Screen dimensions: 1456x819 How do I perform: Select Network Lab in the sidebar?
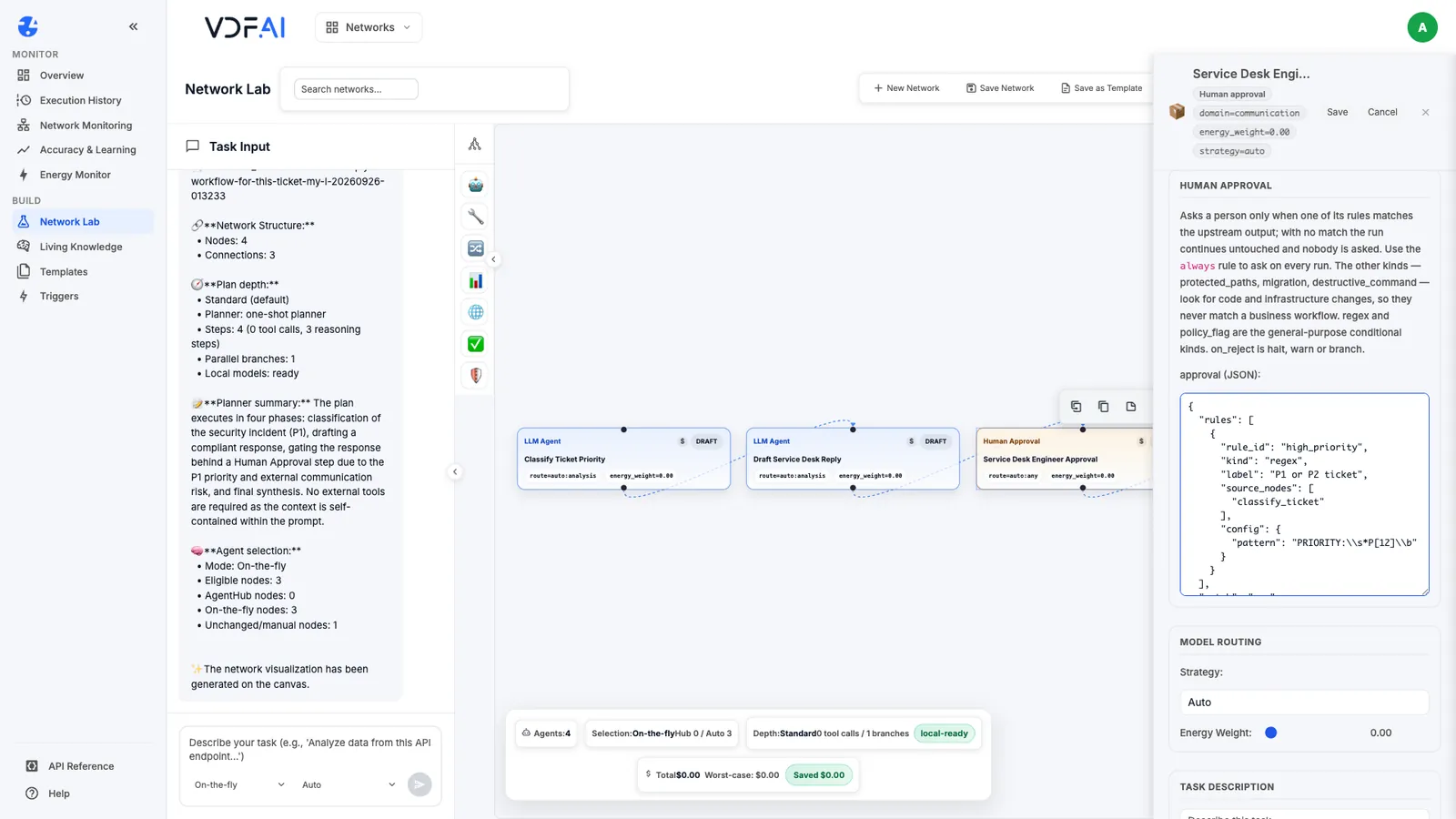click(83, 222)
